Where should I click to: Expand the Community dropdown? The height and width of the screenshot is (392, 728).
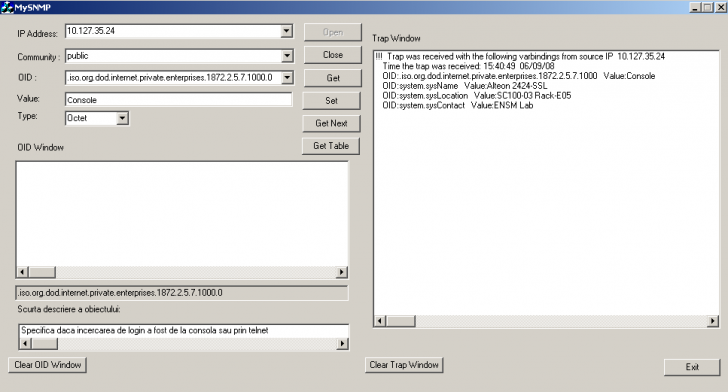click(287, 56)
